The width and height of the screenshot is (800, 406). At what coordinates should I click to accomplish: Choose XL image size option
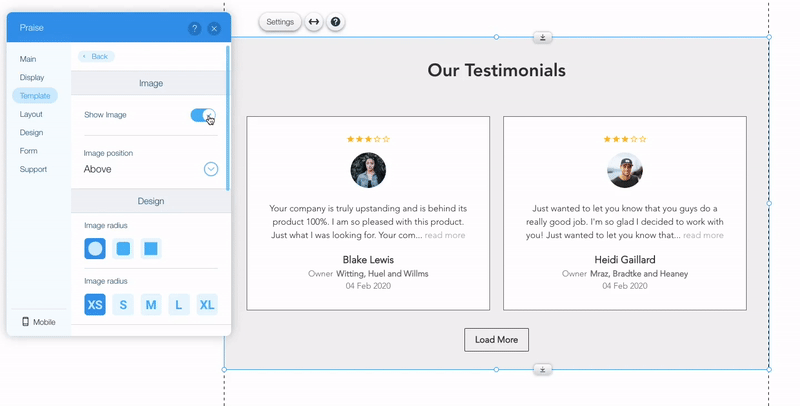207,305
